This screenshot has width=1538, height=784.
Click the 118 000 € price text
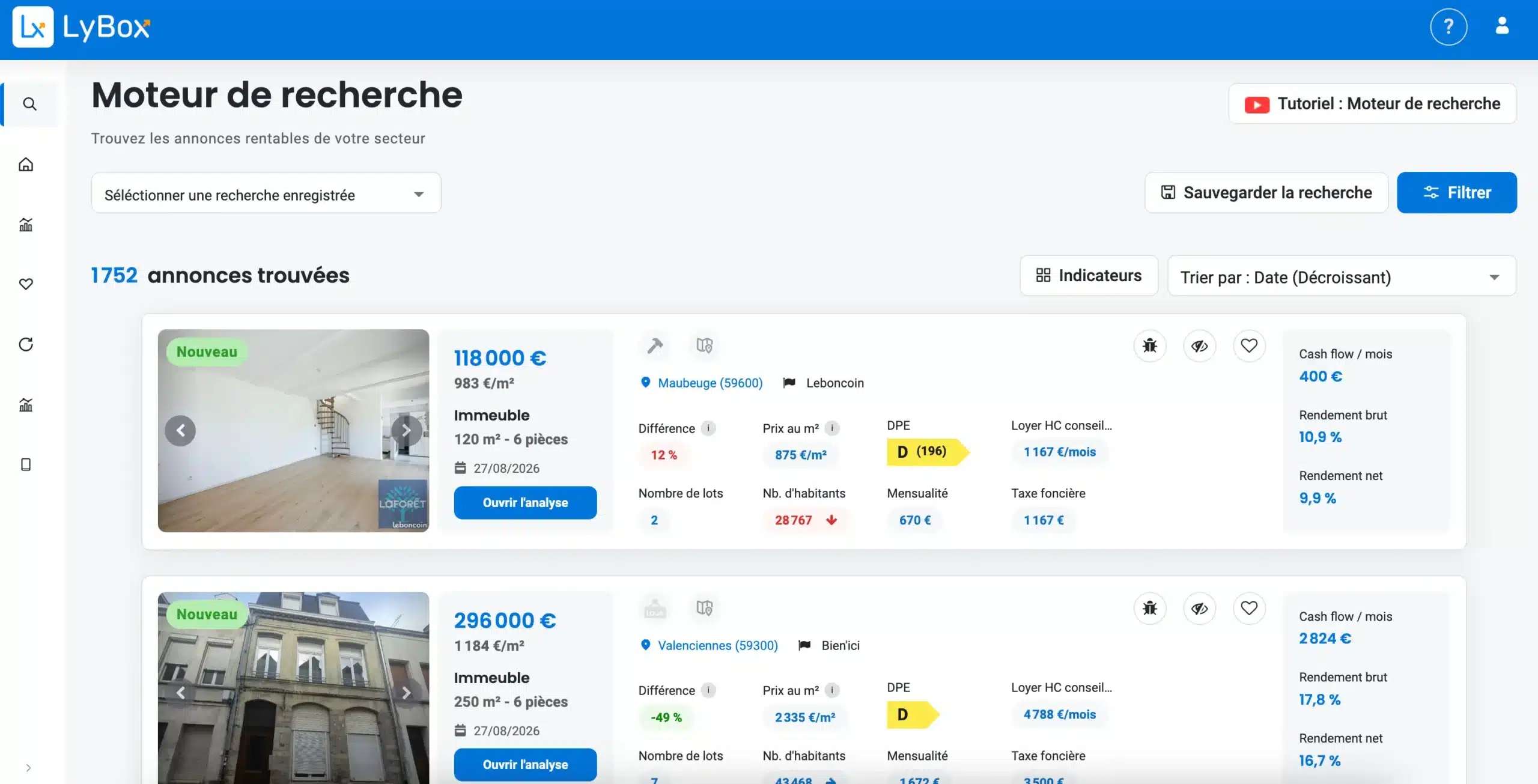pyautogui.click(x=500, y=358)
